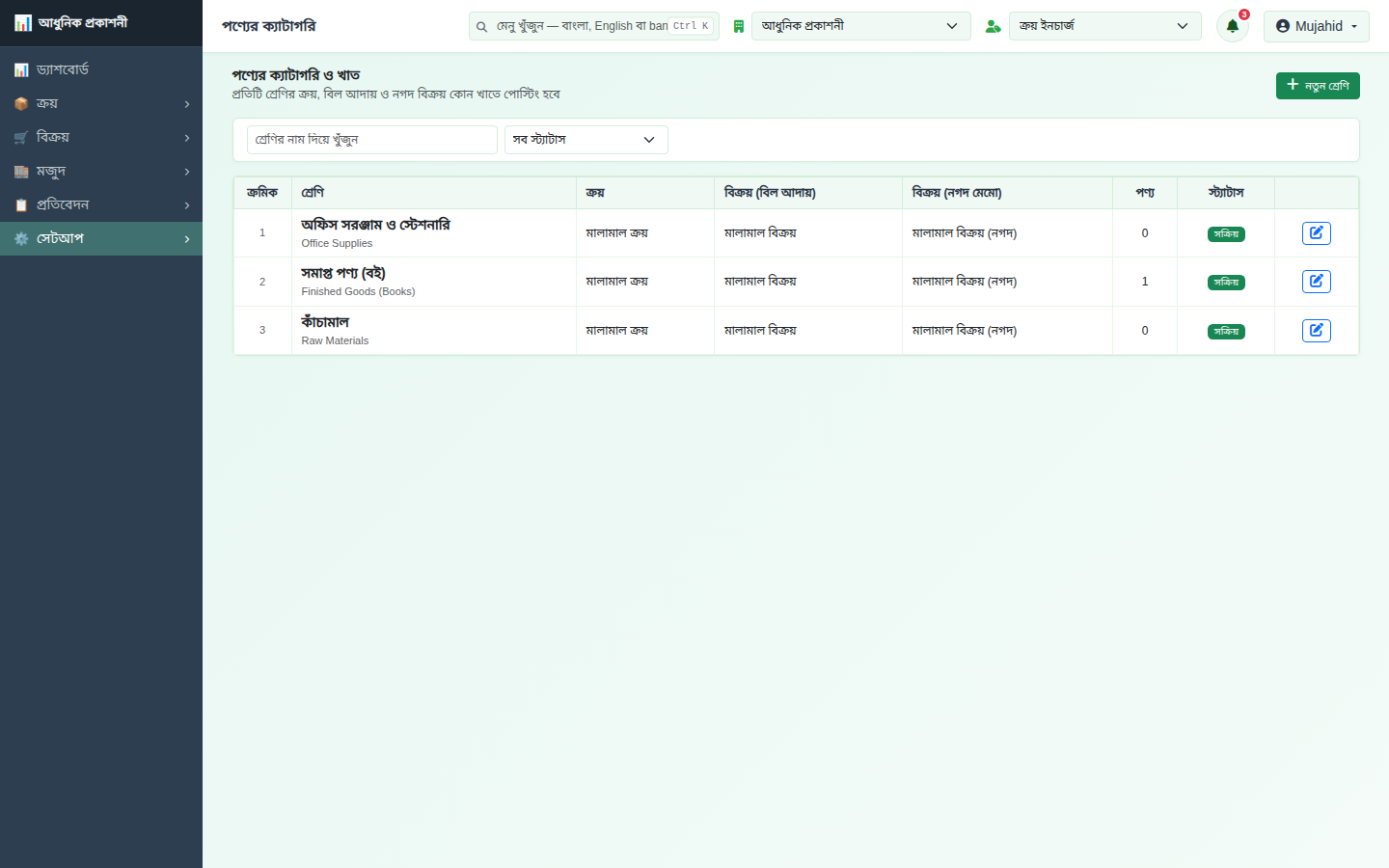
Task: Click the green user role icon
Action: (993, 27)
